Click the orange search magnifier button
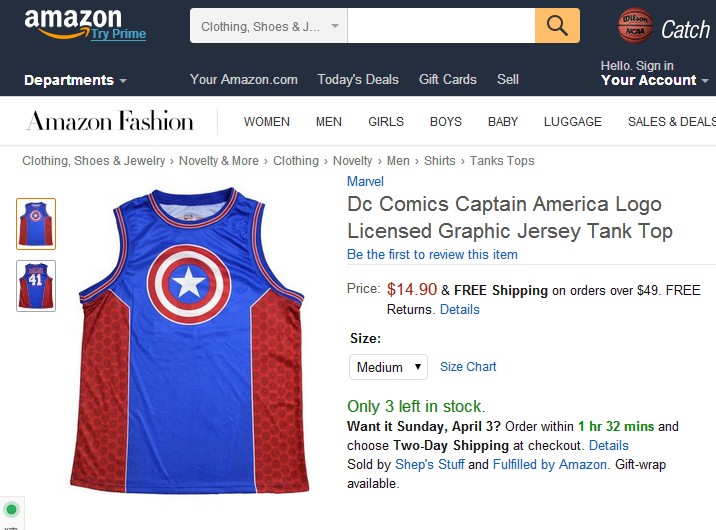Screen dimensions: 716x530 (x=557, y=26)
